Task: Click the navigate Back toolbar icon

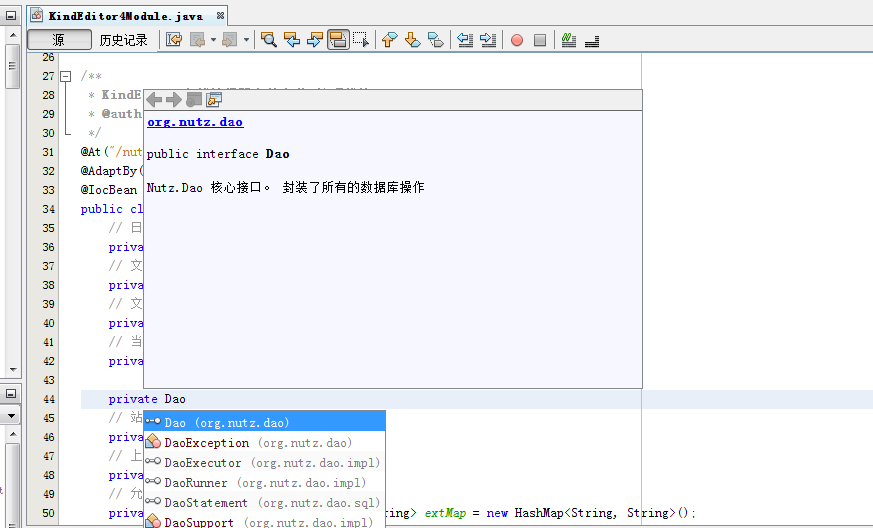Action: [198, 40]
